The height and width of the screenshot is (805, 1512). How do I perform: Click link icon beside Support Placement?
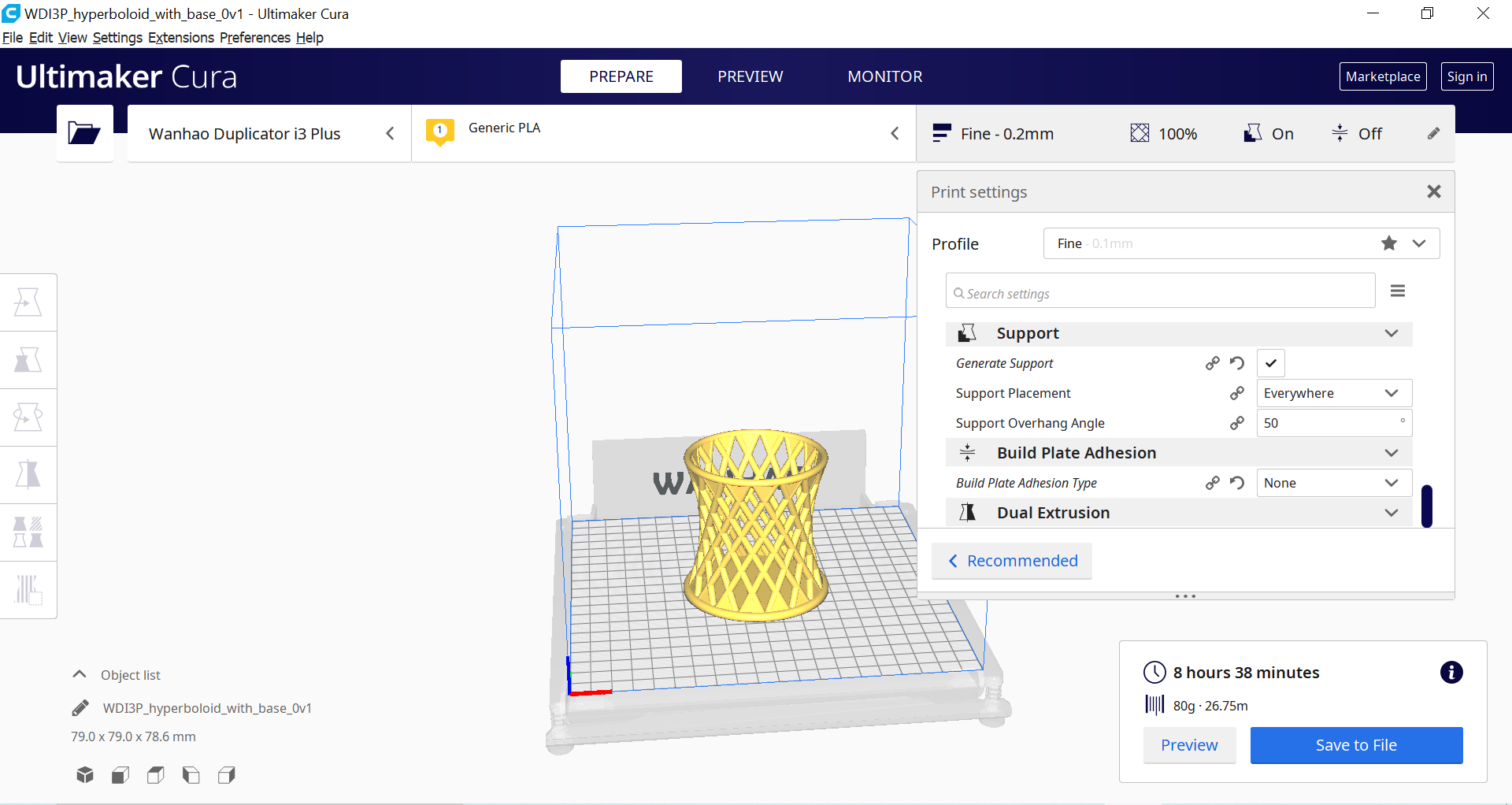coord(1237,393)
